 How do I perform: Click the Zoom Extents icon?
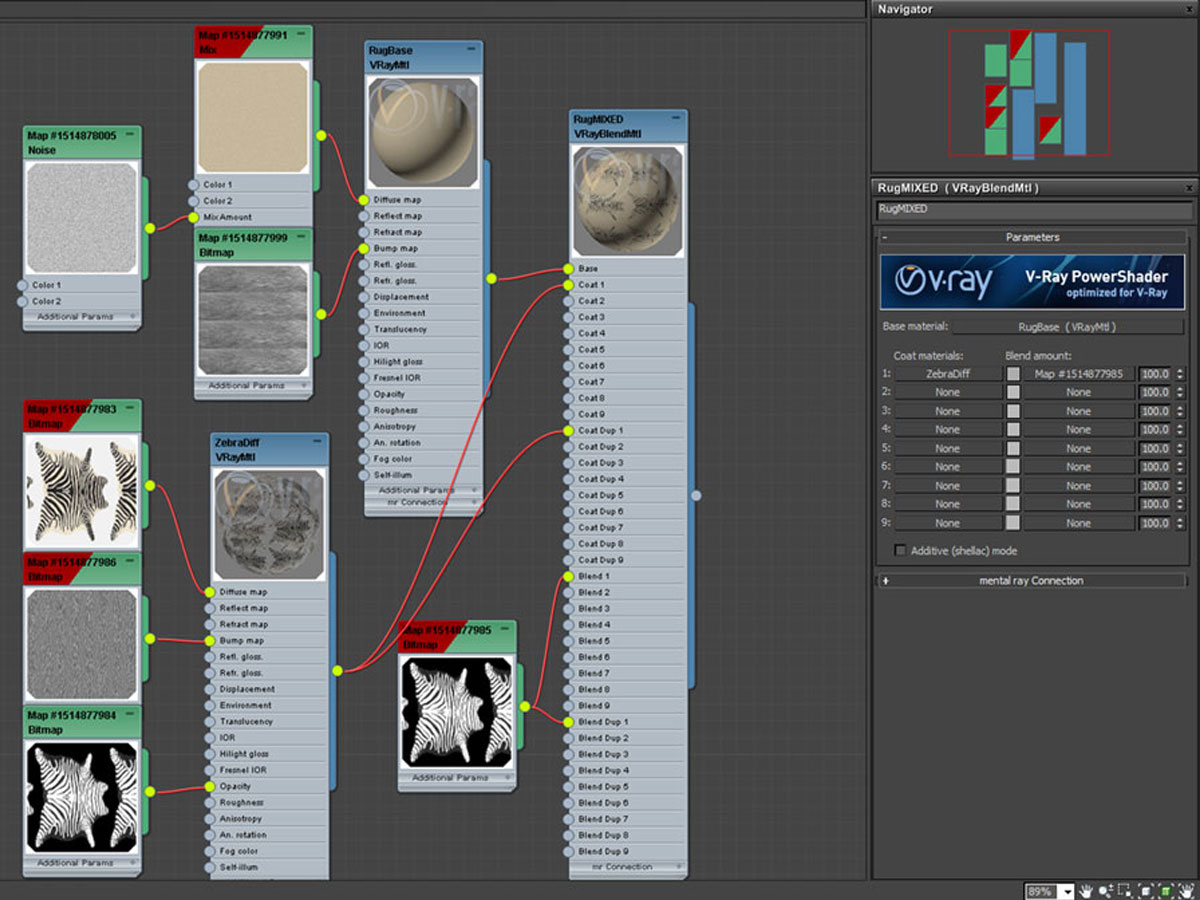click(x=1146, y=890)
